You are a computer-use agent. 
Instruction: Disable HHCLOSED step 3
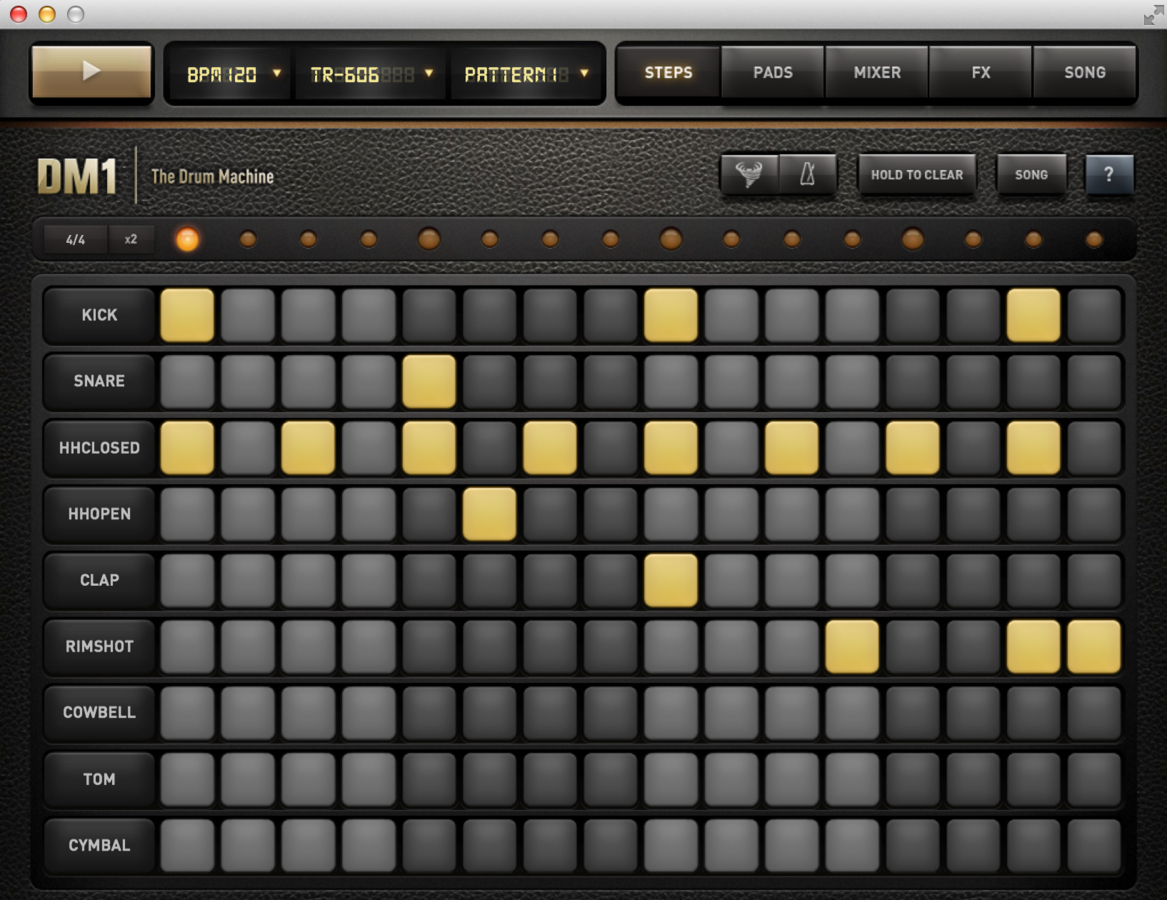308,447
